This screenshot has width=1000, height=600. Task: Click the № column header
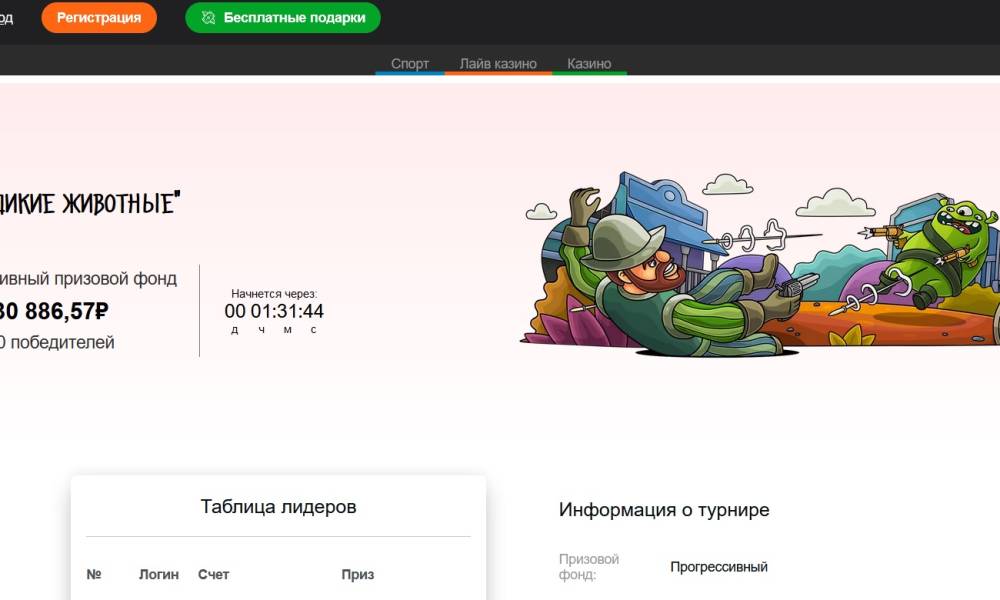(94, 574)
